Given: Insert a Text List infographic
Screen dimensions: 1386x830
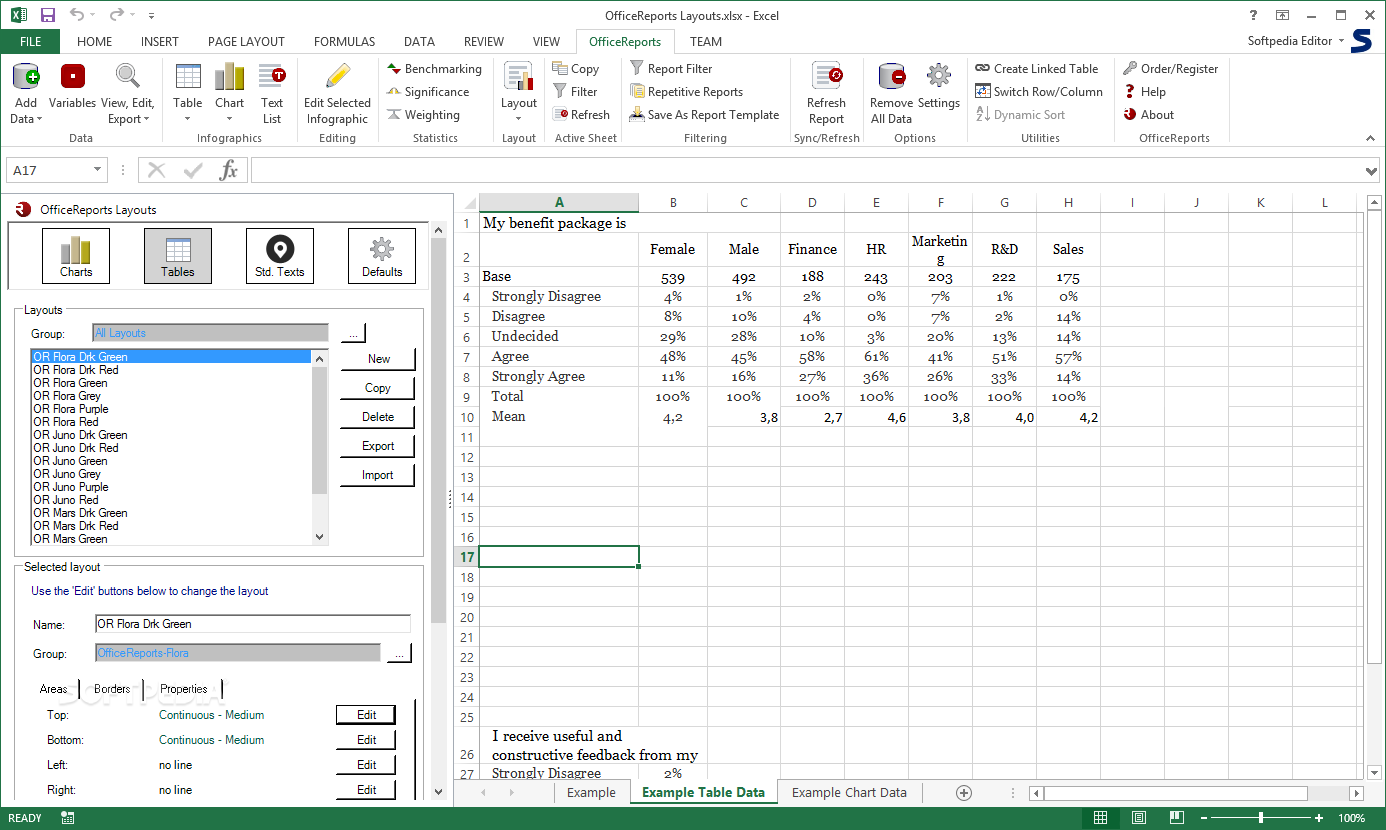Looking at the screenshot, I should tap(272, 77).
